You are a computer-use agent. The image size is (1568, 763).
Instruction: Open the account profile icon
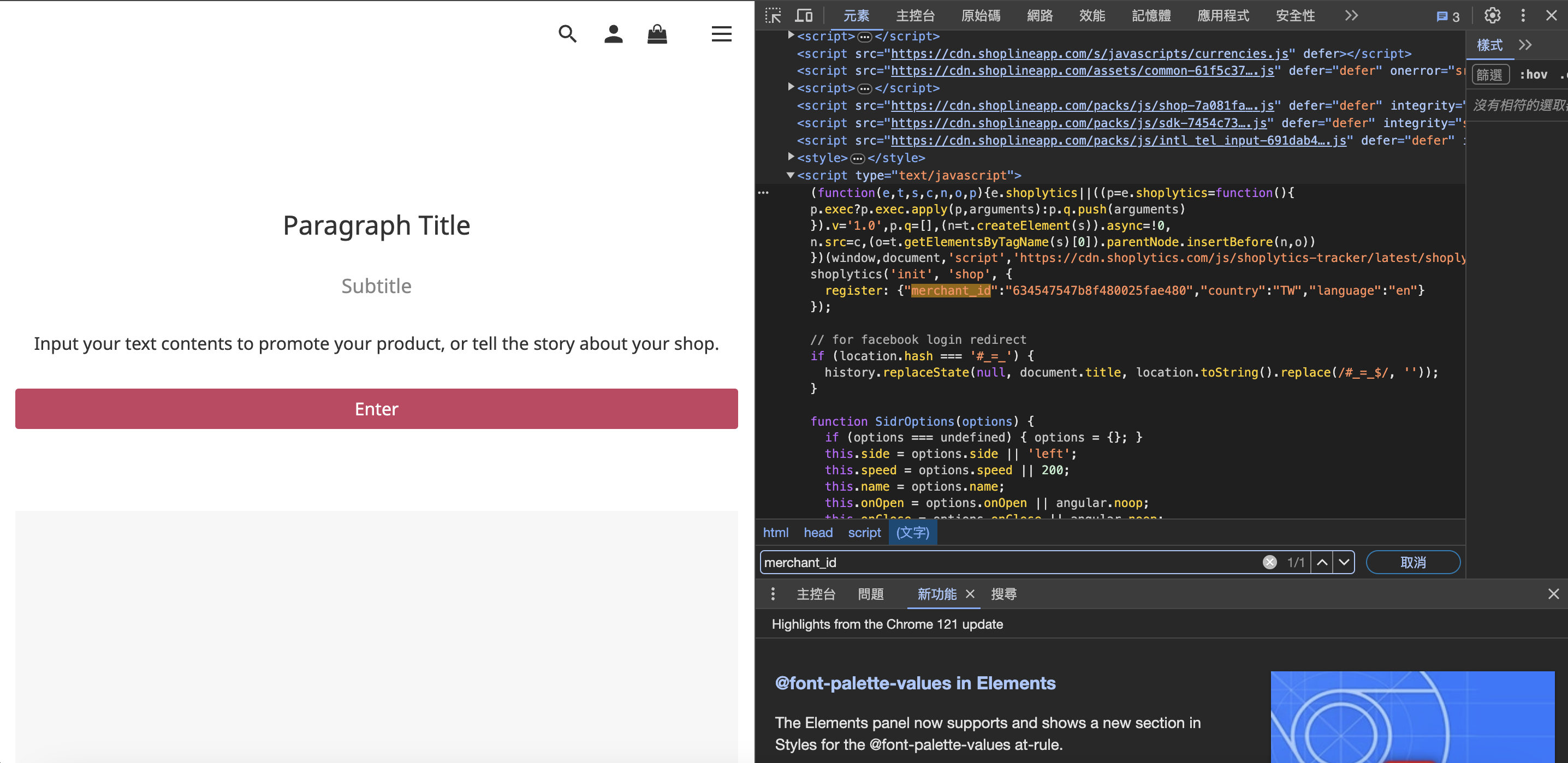[613, 34]
